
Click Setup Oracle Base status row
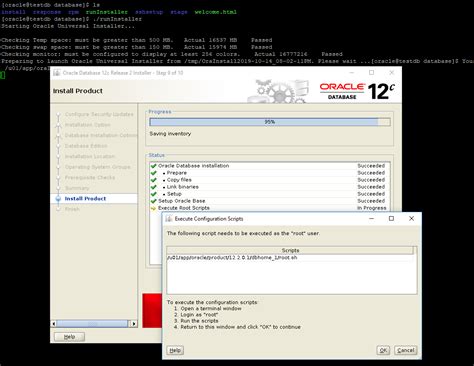(270, 201)
